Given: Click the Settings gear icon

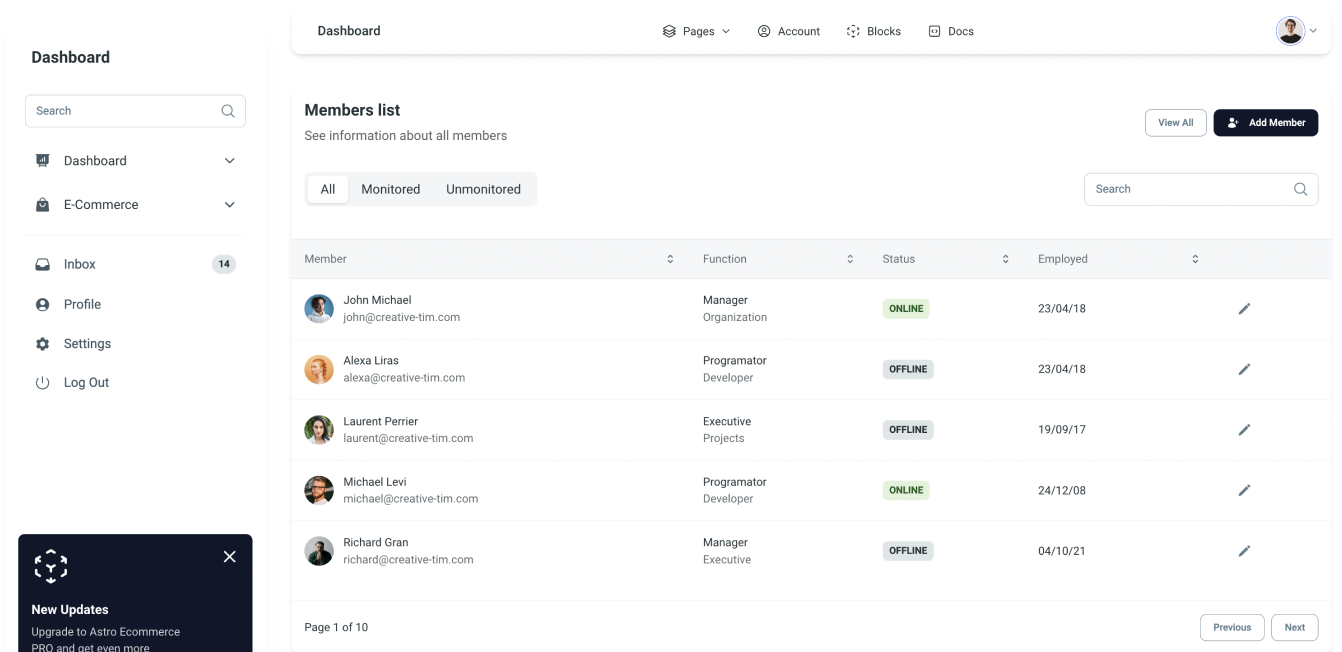Looking at the screenshot, I should click(42, 344).
